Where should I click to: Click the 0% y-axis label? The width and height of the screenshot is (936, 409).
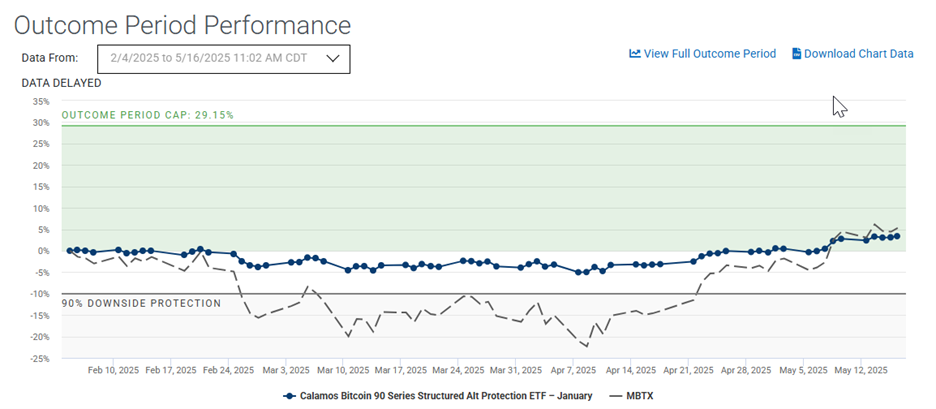44,251
